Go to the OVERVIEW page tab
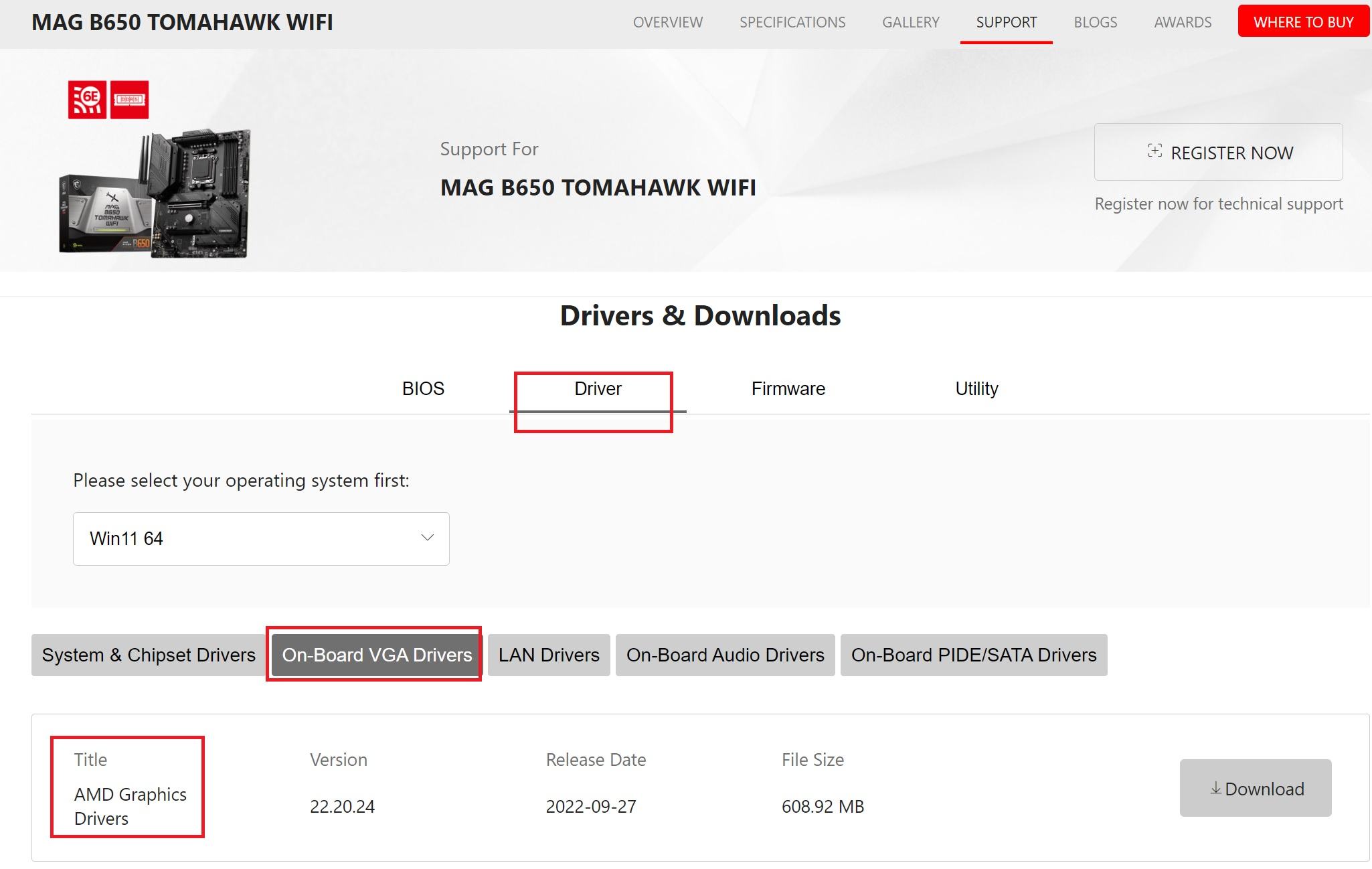 pos(668,22)
